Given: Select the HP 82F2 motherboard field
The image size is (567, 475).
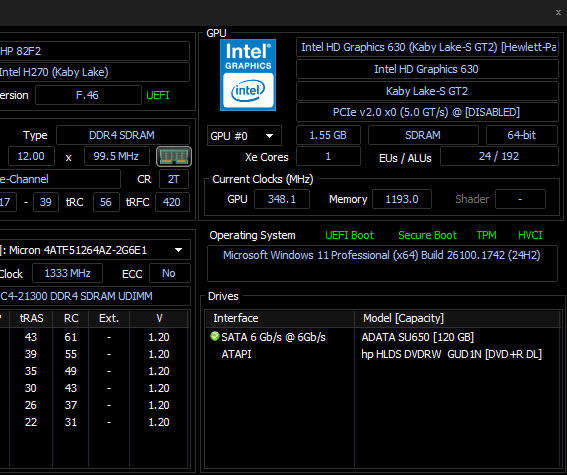Looking at the screenshot, I should tap(95, 51).
